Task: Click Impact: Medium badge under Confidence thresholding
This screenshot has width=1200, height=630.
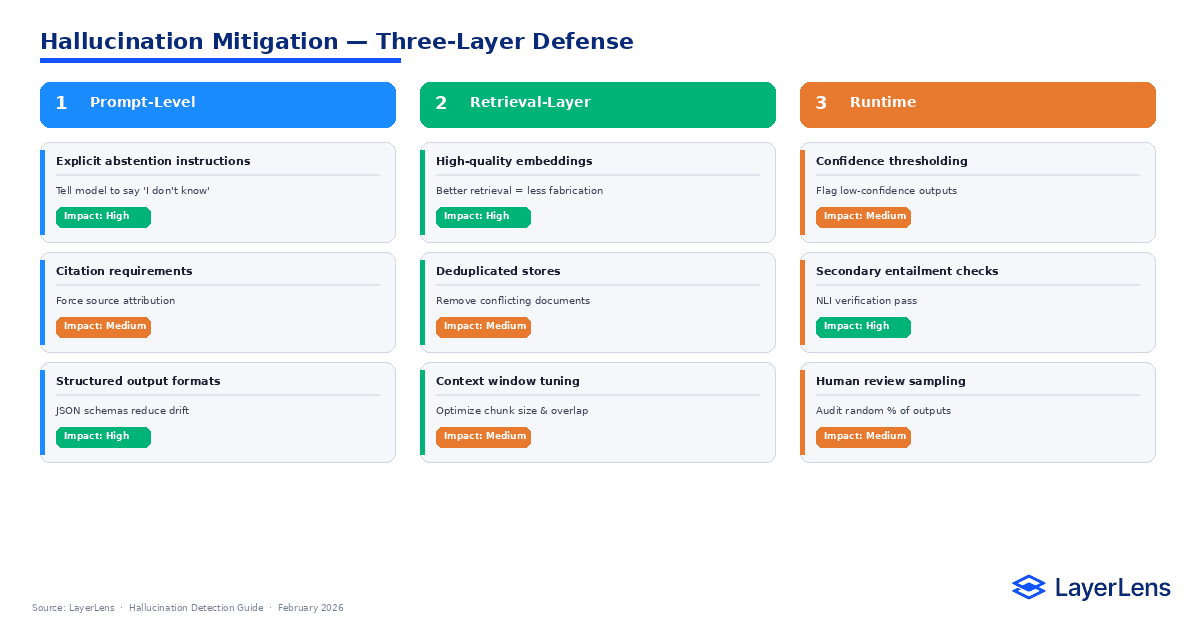Action: tap(863, 217)
